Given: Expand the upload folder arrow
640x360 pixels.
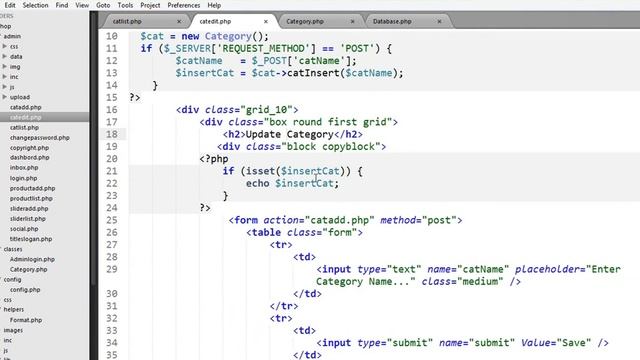Looking at the screenshot, I should [x=4, y=97].
